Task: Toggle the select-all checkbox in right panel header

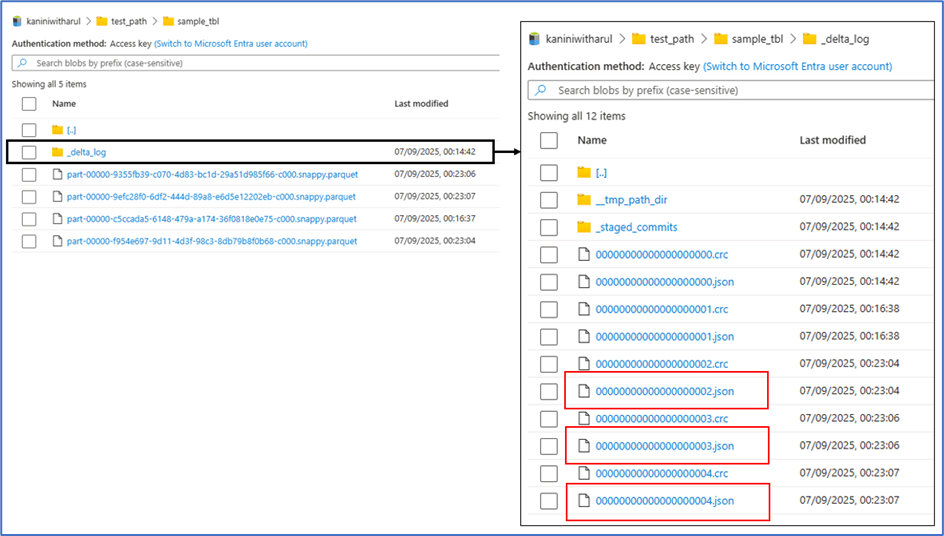Action: click(549, 141)
